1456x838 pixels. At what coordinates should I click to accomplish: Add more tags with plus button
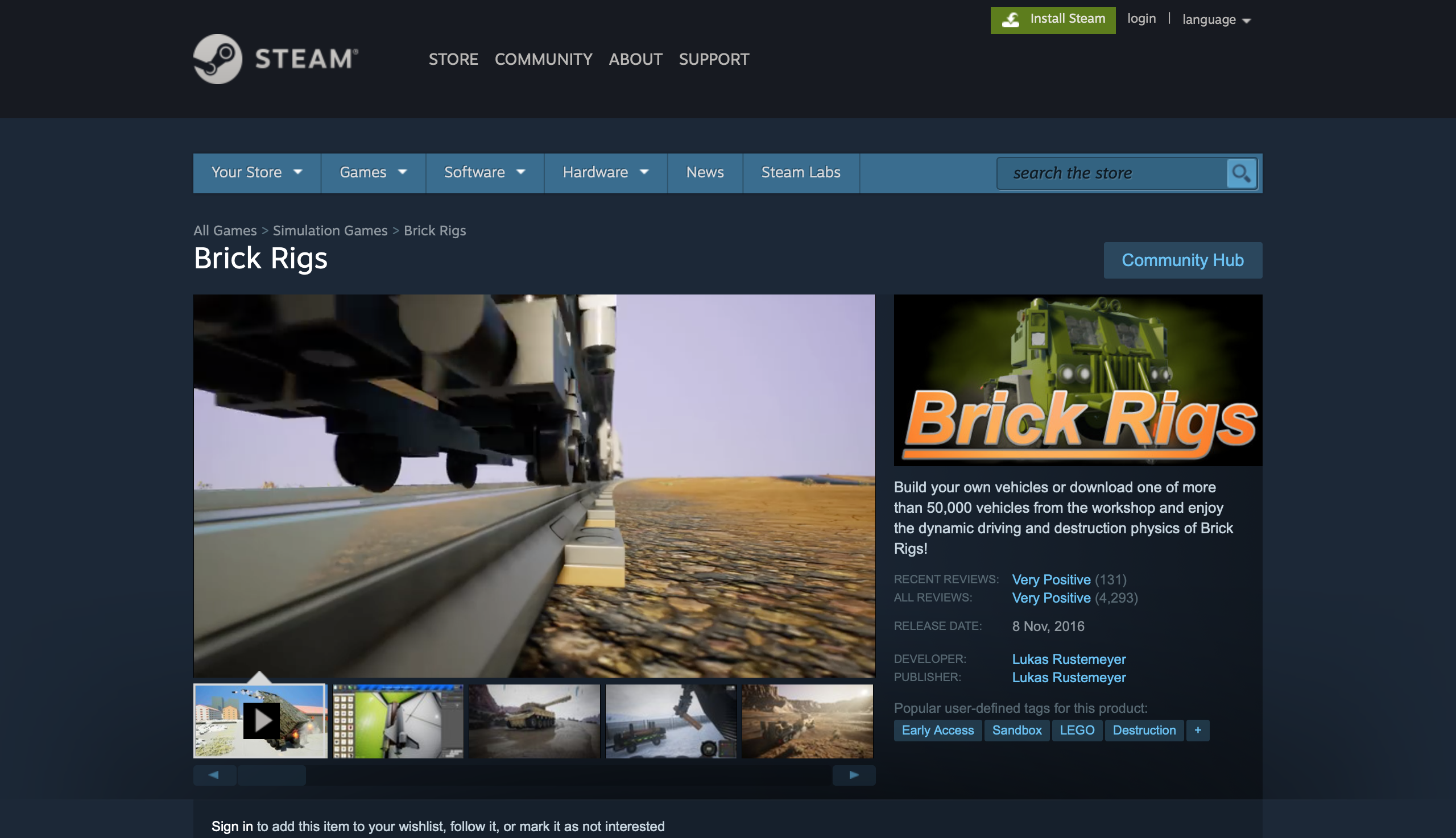pos(1197,731)
